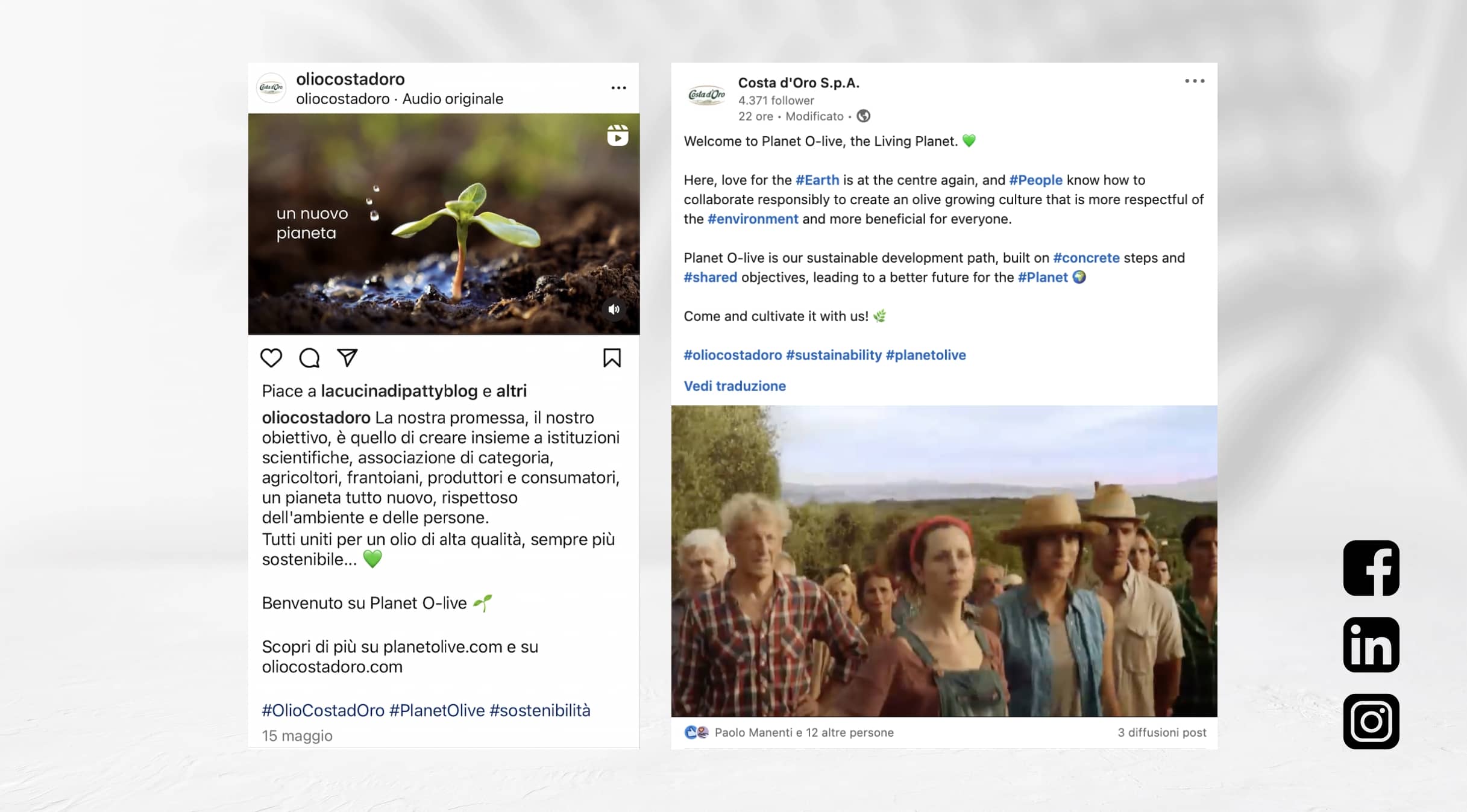Open the Instagram post three-dot menu
The width and height of the screenshot is (1467, 812).
point(618,88)
